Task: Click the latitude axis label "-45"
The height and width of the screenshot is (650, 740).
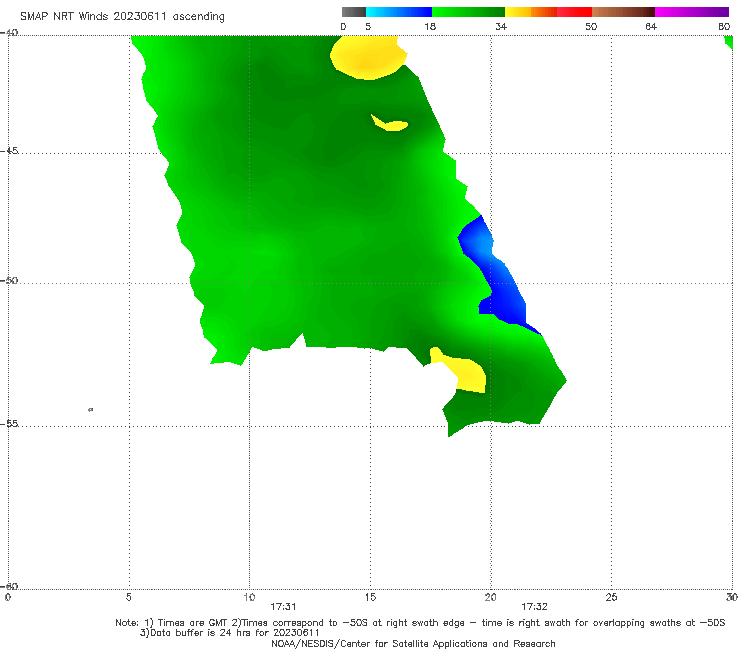Action: [9, 151]
